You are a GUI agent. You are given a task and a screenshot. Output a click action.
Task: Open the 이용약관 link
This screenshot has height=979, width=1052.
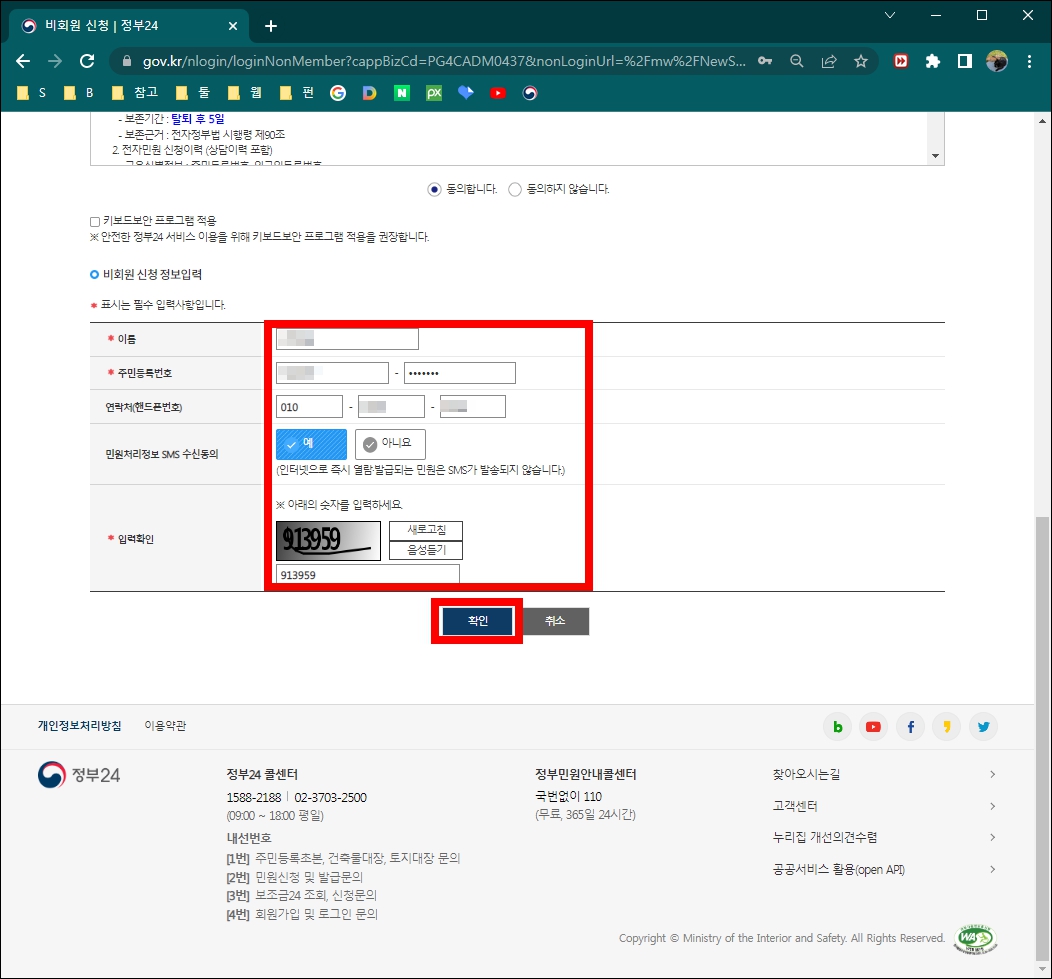[165, 726]
